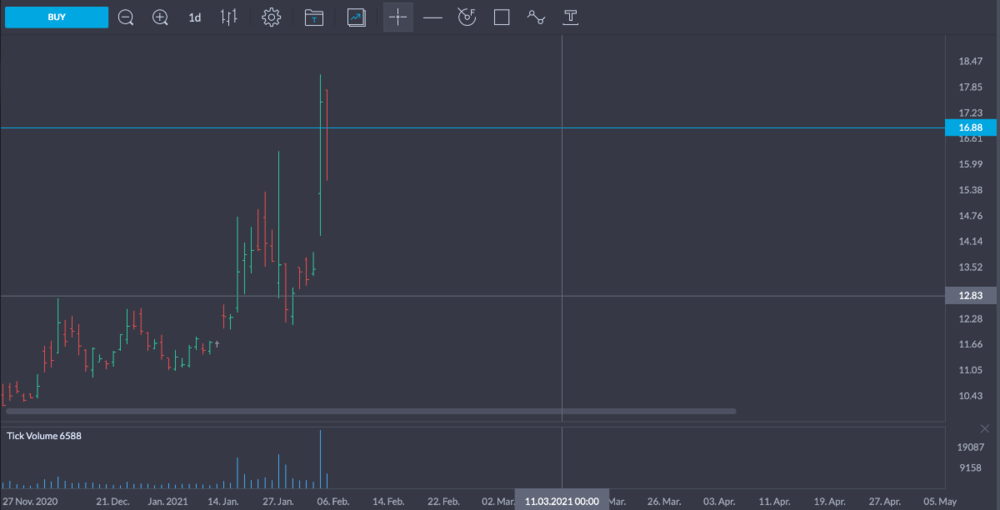Select the horizontal line tool
This screenshot has height=510, width=1000.
pyautogui.click(x=432, y=18)
